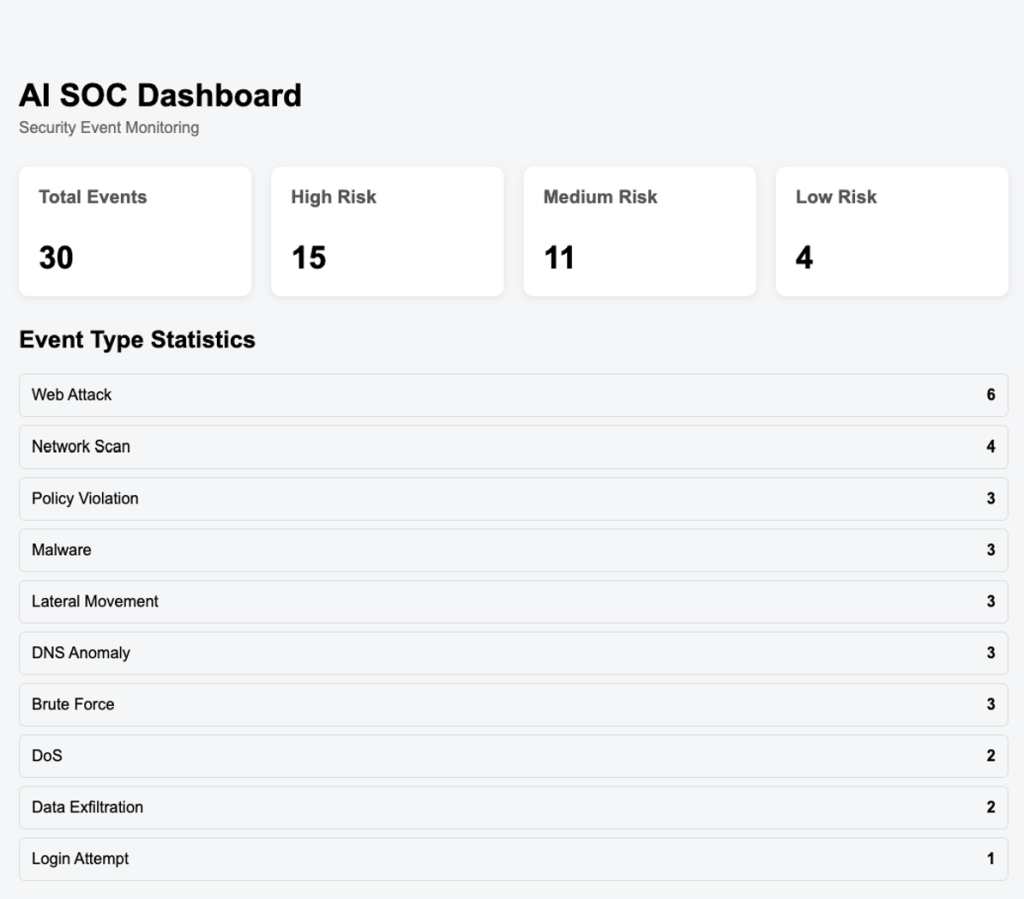Screen dimensions: 1024x899
Task: Select the Login Attempt row
Action: 513,859
